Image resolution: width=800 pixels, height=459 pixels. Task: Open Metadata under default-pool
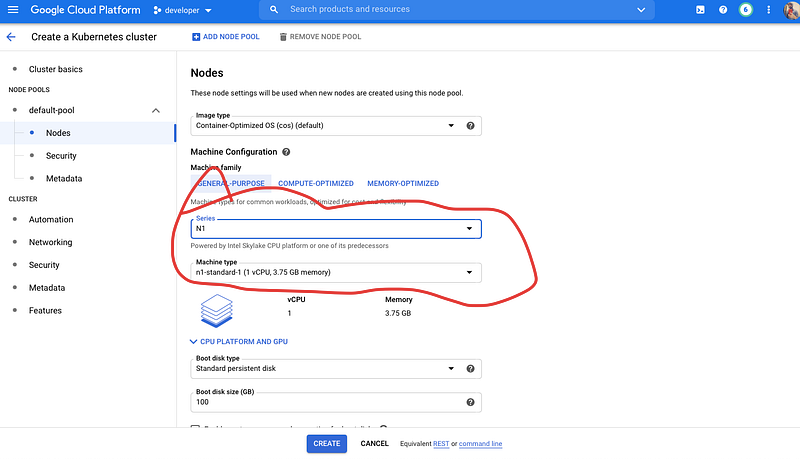pyautogui.click(x=64, y=178)
